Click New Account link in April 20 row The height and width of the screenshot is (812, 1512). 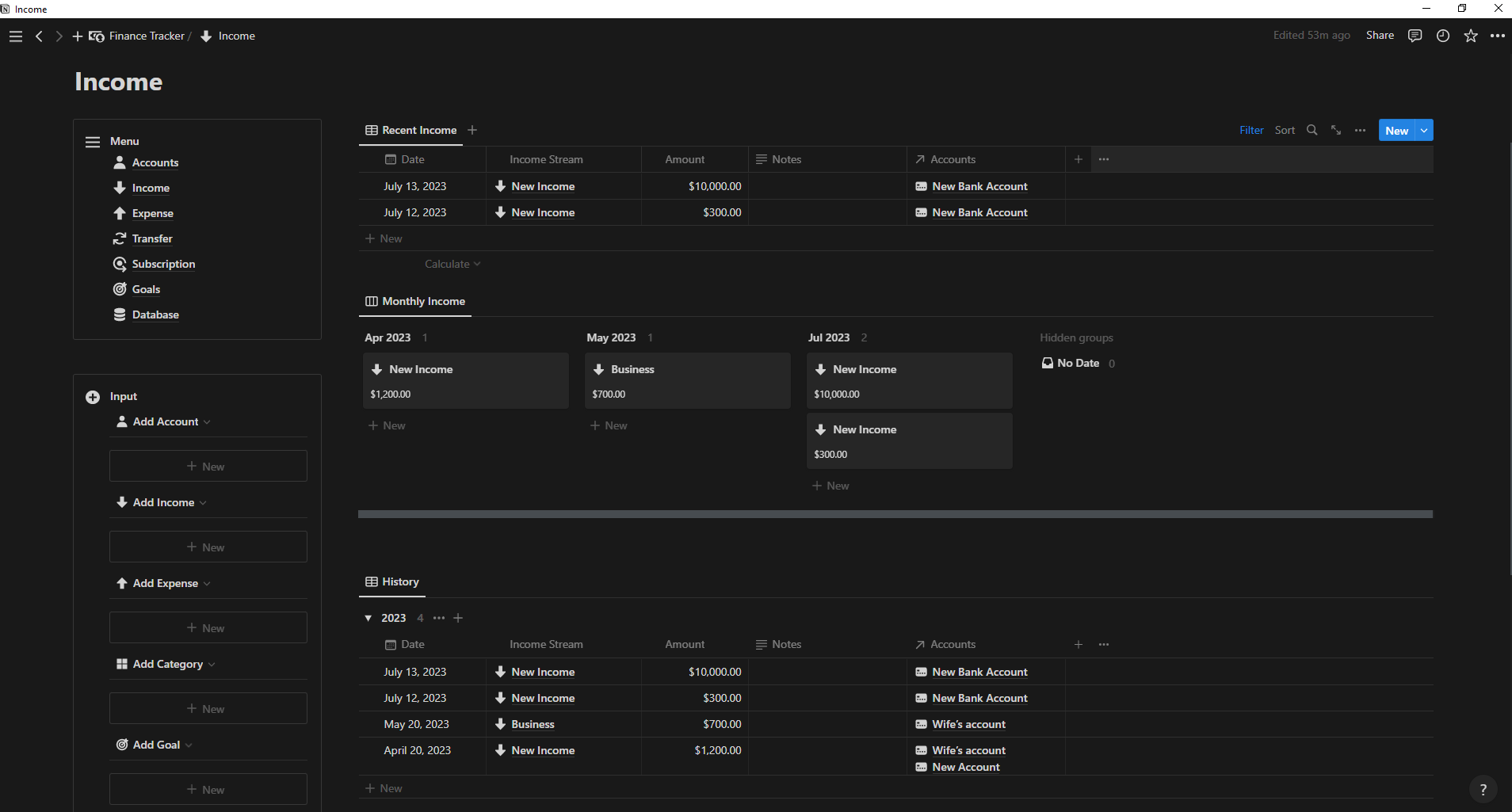click(x=965, y=767)
